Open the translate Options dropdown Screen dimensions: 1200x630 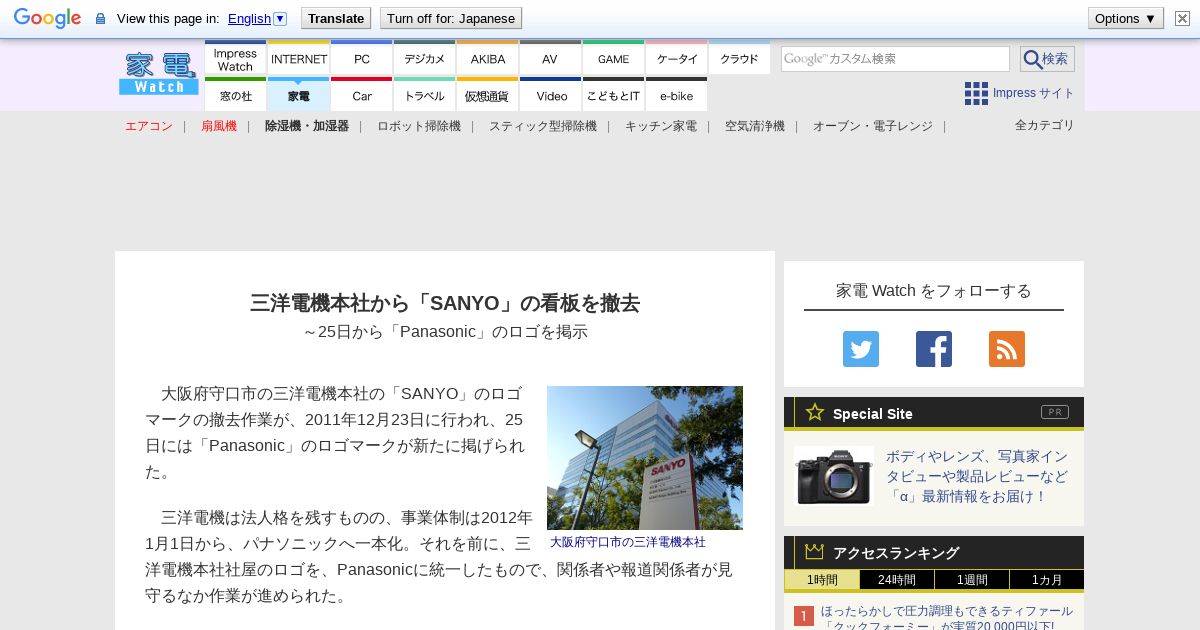[x=1126, y=18]
